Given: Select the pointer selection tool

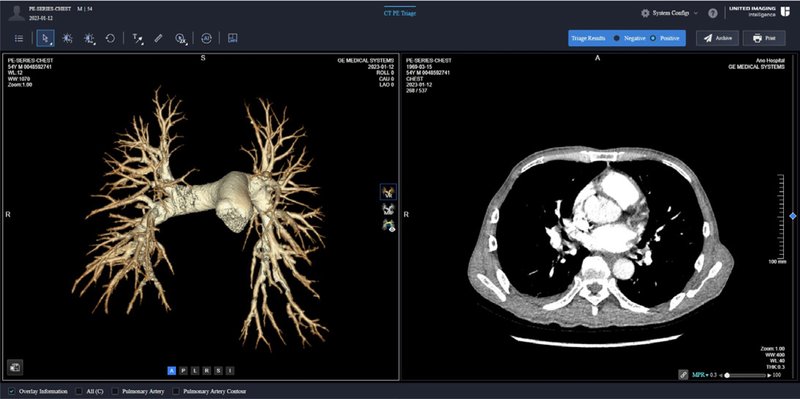Looking at the screenshot, I should (x=45, y=38).
